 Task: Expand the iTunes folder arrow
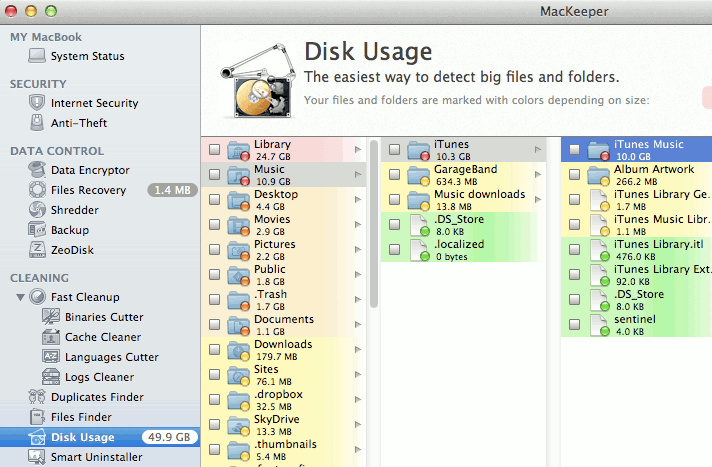[x=538, y=149]
